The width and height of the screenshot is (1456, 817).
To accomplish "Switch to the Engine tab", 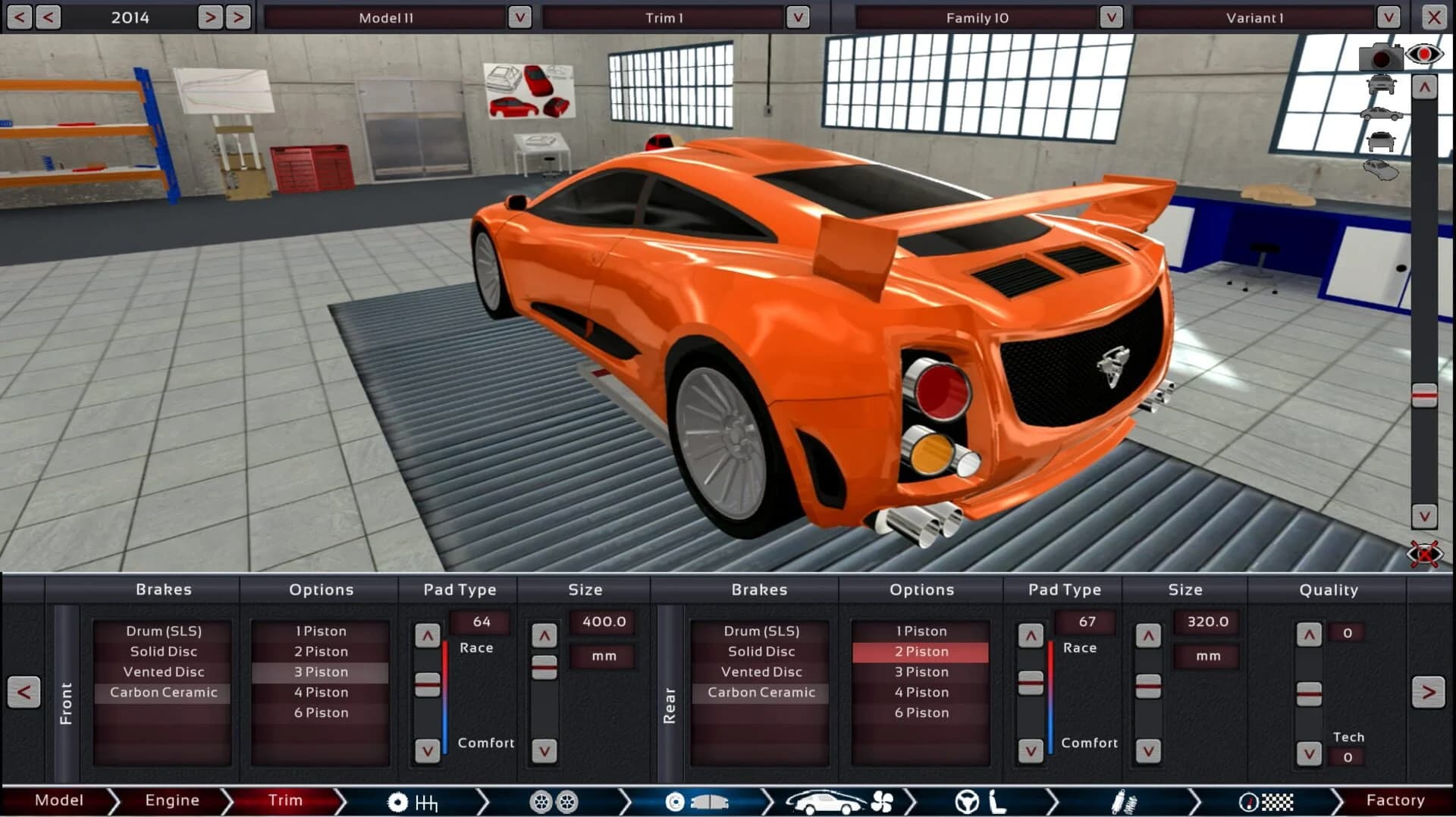I will [171, 800].
